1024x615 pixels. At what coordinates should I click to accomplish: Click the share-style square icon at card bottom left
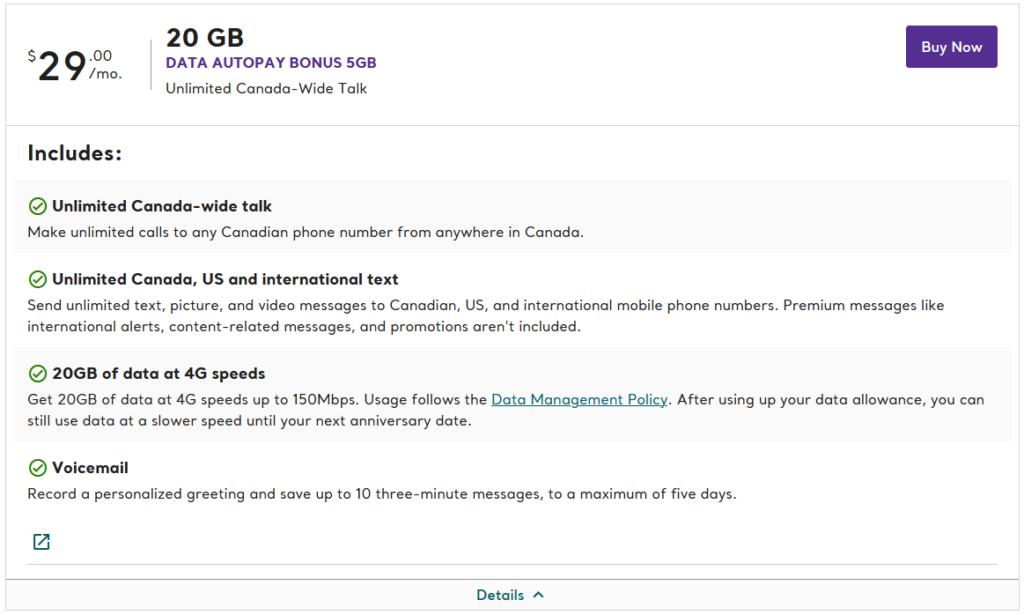pos(41,541)
